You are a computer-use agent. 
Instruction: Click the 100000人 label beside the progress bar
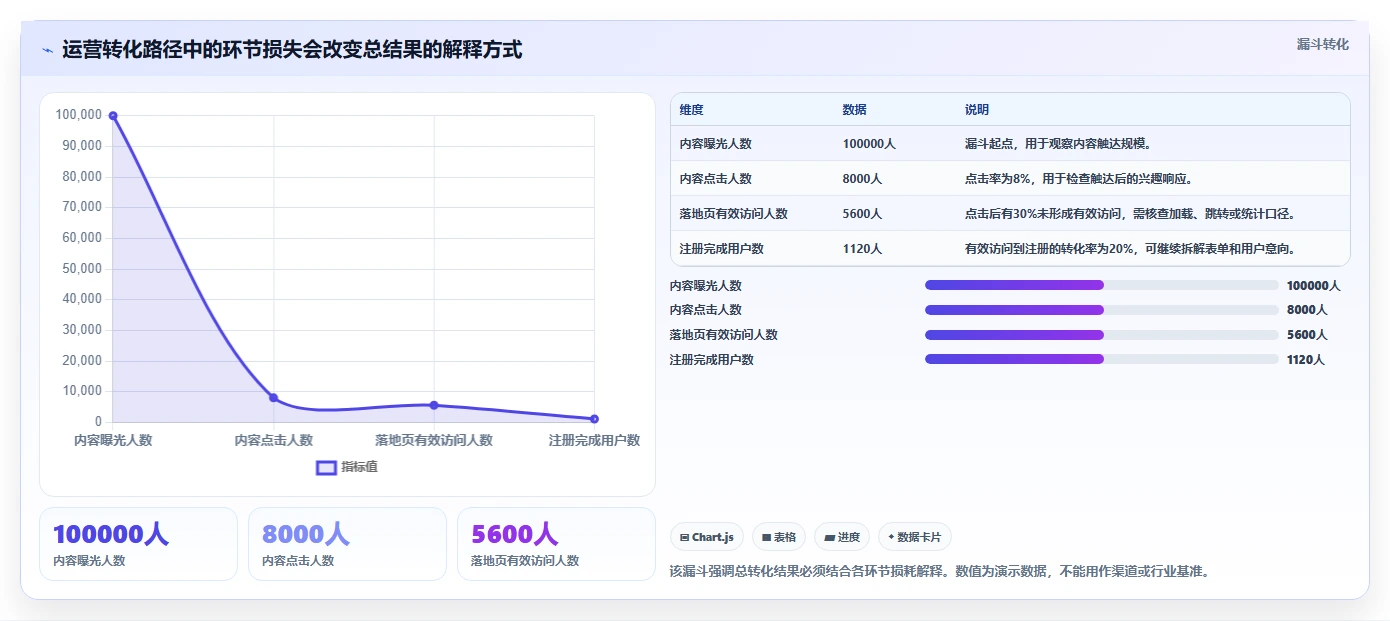coord(1313,286)
